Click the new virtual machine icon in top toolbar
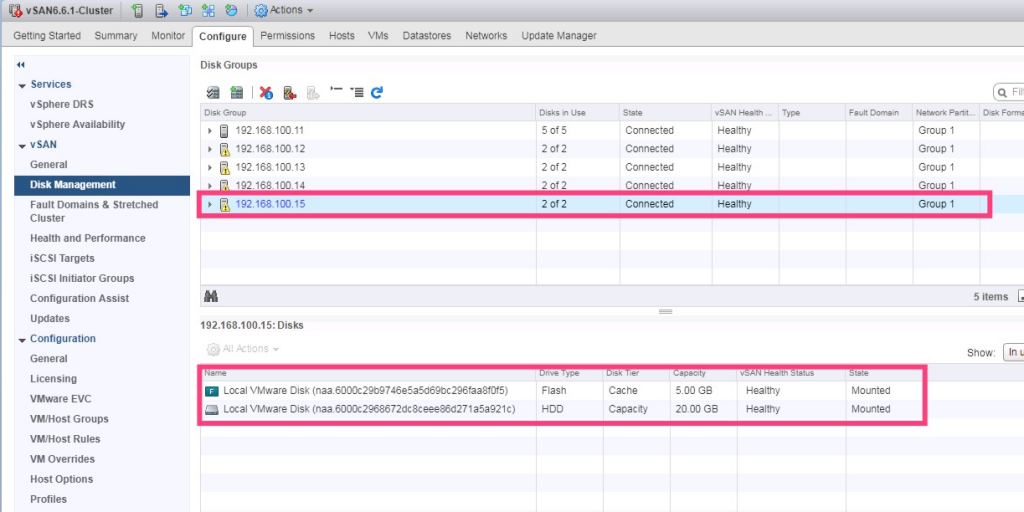Screen dimensions: 1024x512 [185, 10]
